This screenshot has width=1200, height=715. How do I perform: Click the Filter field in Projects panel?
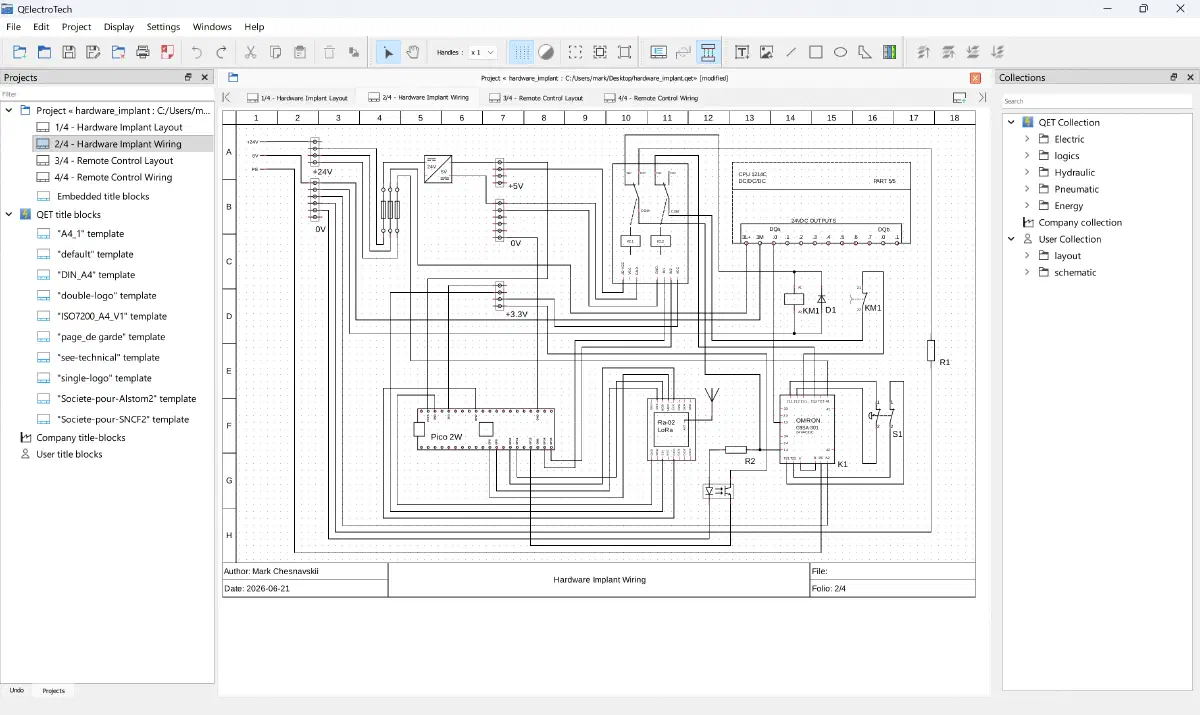click(x=107, y=94)
